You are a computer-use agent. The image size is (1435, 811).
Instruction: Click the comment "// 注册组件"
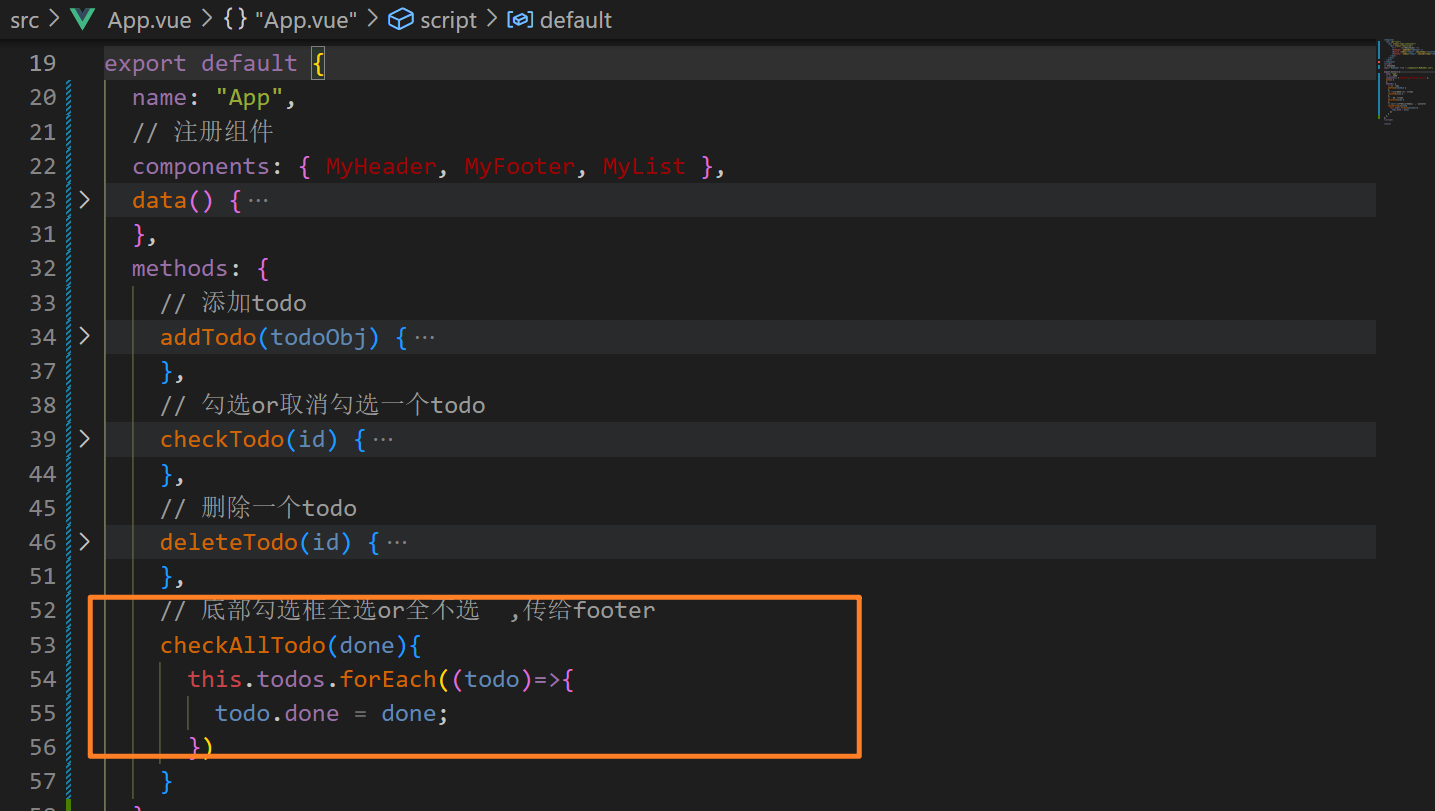coord(203,132)
